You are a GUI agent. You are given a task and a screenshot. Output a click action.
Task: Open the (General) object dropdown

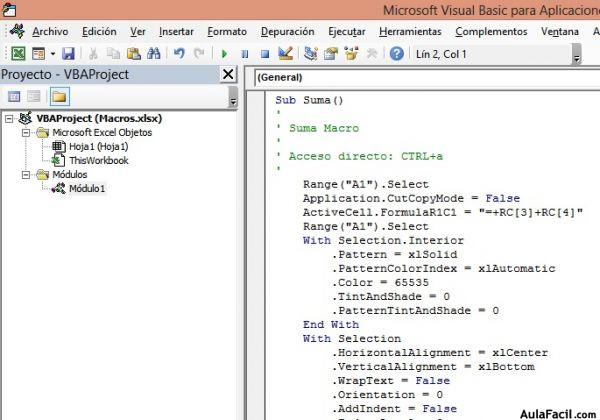427,78
